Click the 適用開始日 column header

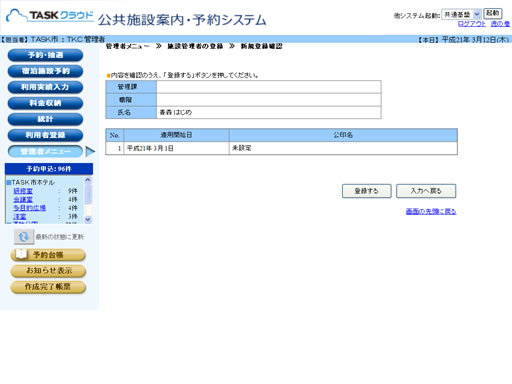pos(176,135)
